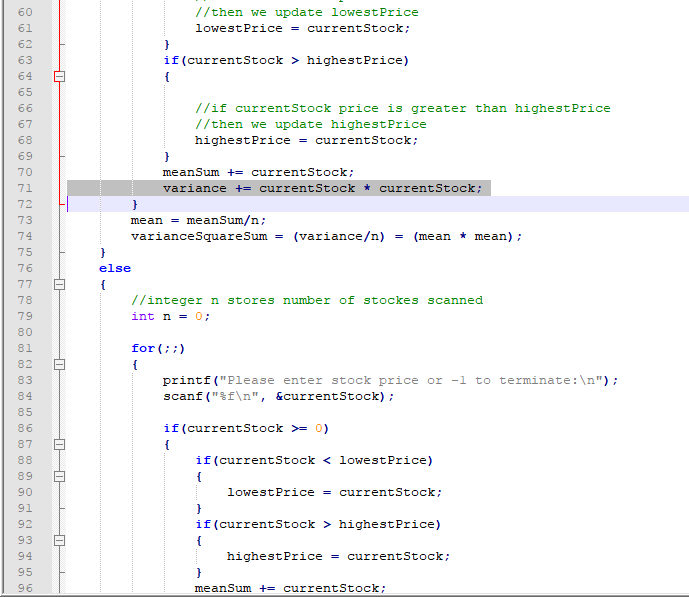This screenshot has width=689, height=597.
Task: Collapse the else block fold at line 77
Action: (59, 285)
